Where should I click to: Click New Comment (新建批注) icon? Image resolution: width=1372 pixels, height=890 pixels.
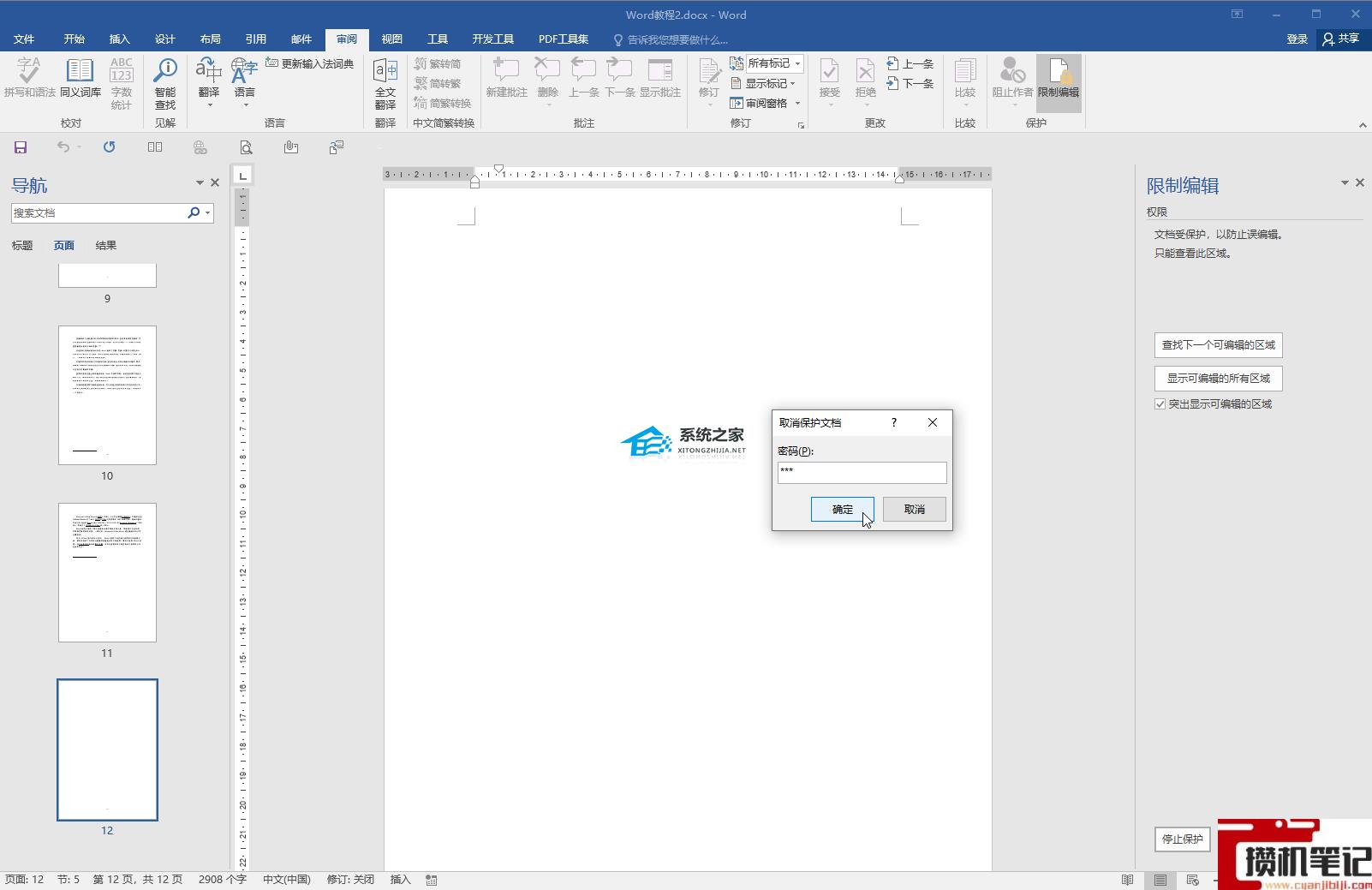pyautogui.click(x=507, y=78)
